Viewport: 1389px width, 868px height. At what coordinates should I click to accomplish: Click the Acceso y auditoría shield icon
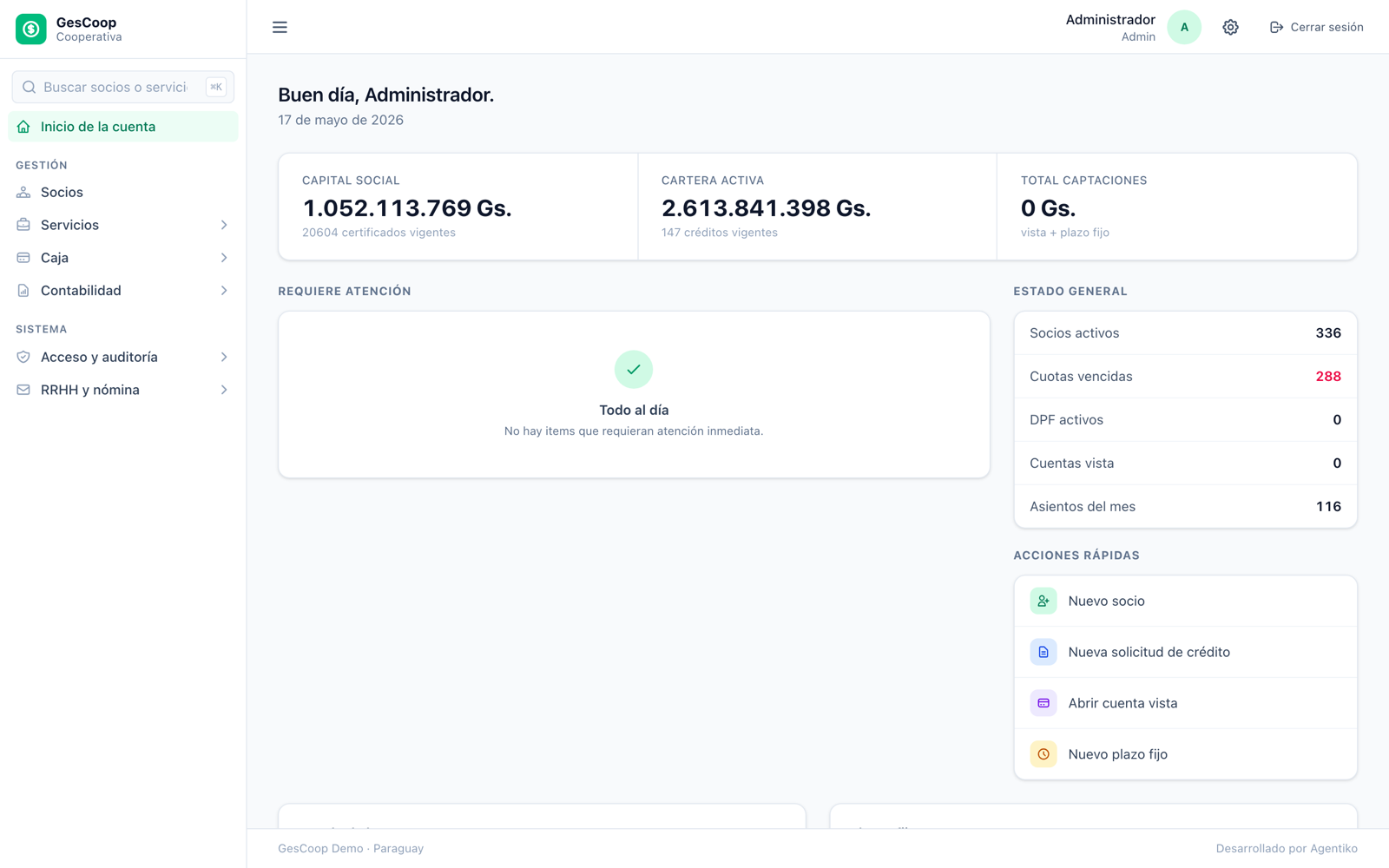click(x=23, y=357)
